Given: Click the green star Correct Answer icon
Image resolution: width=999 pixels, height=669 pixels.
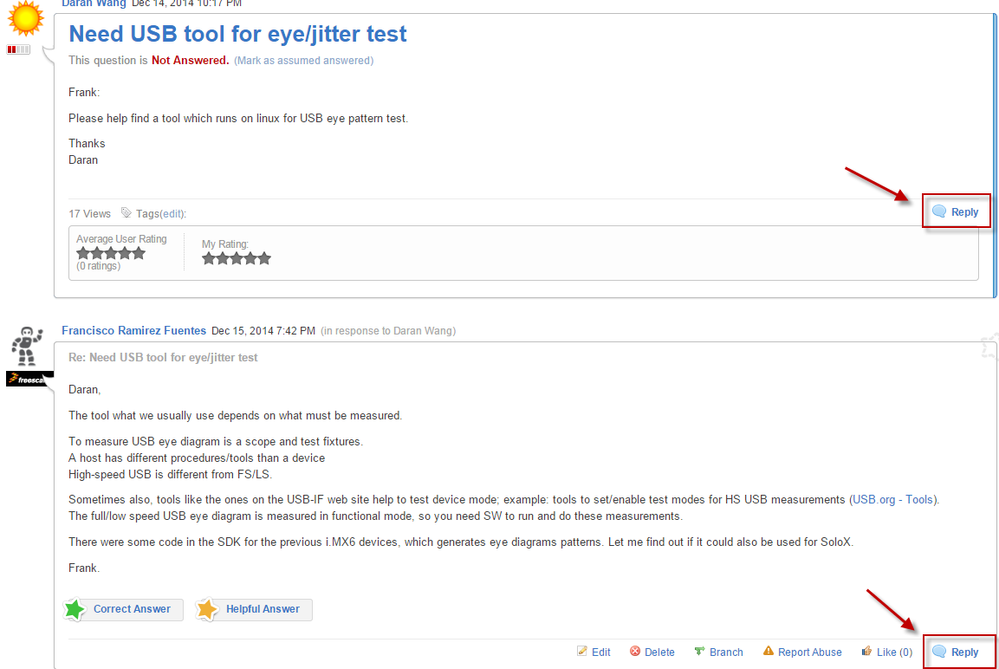Looking at the screenshot, I should [74, 609].
